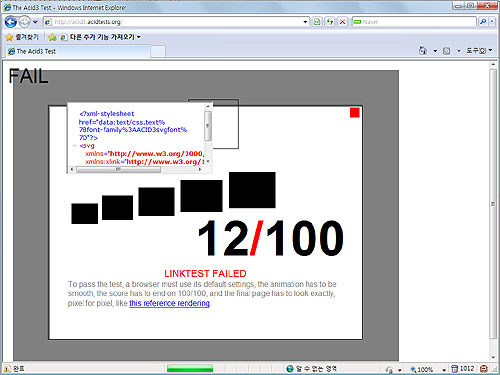
Task: Click the Naver search box
Action: (414, 22)
